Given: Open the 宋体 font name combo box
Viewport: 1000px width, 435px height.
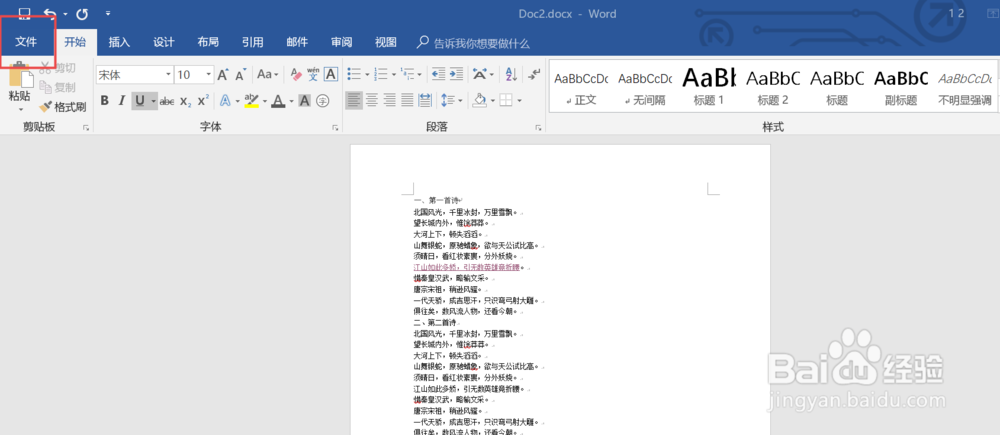Looking at the screenshot, I should [x=135, y=75].
